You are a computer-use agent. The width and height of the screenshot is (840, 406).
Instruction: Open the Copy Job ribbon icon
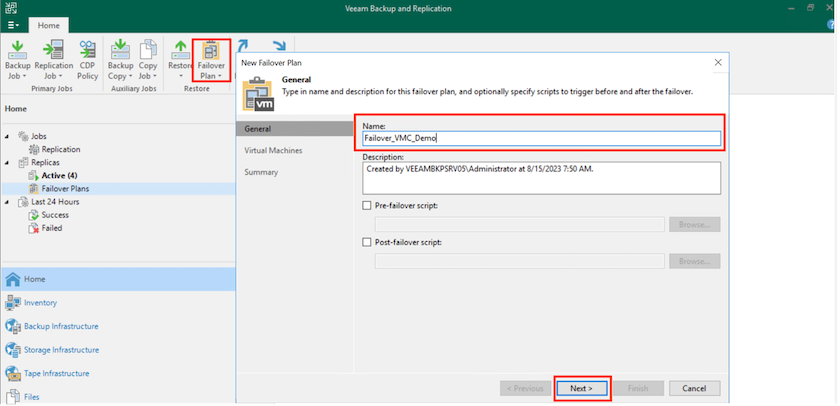click(x=145, y=58)
